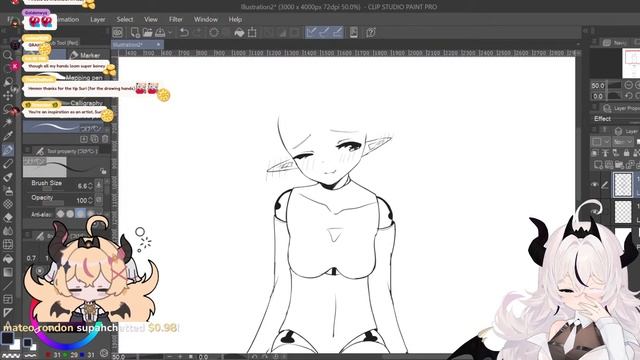This screenshot has height=360, width=640.
Task: Select the Eraser tool
Action: 7,218
